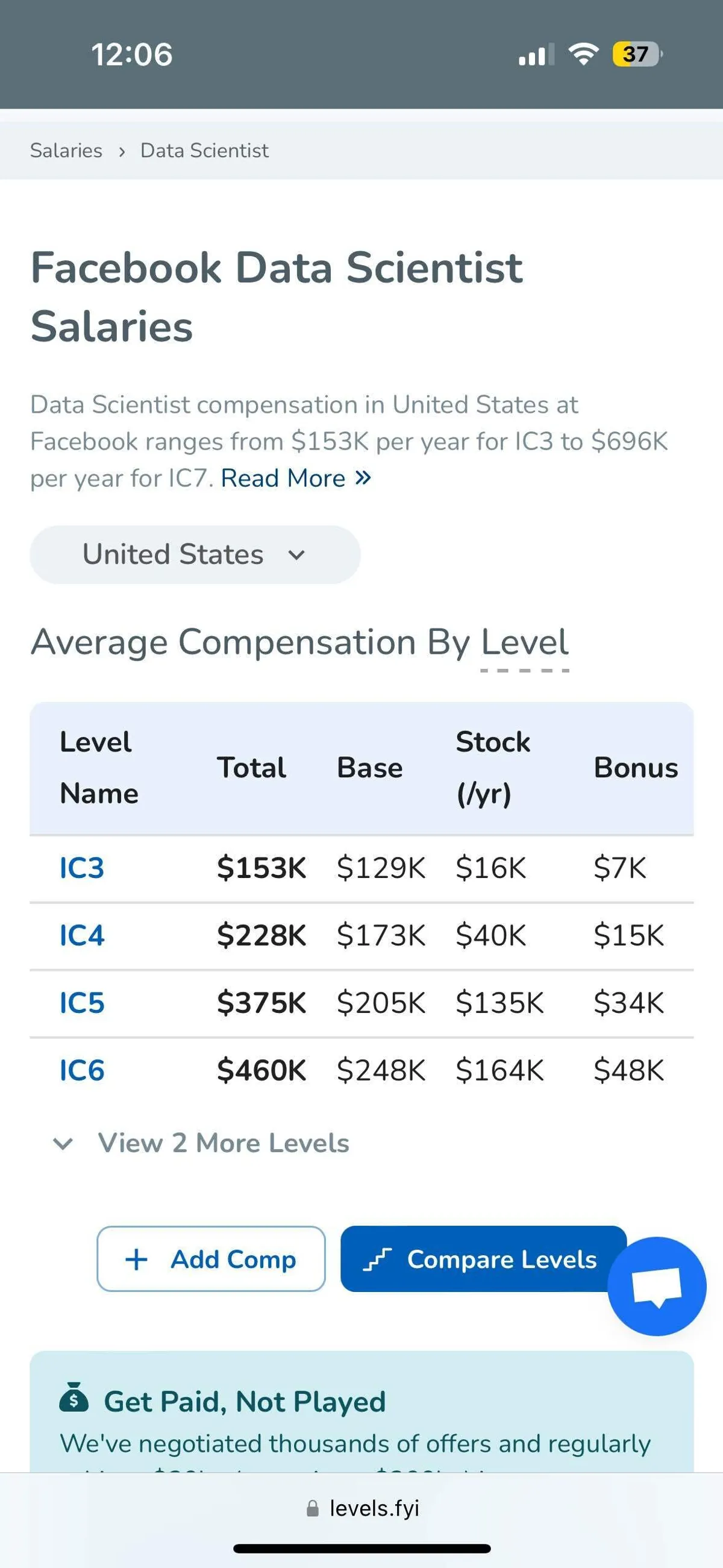Open the IC4 level link

point(82,935)
